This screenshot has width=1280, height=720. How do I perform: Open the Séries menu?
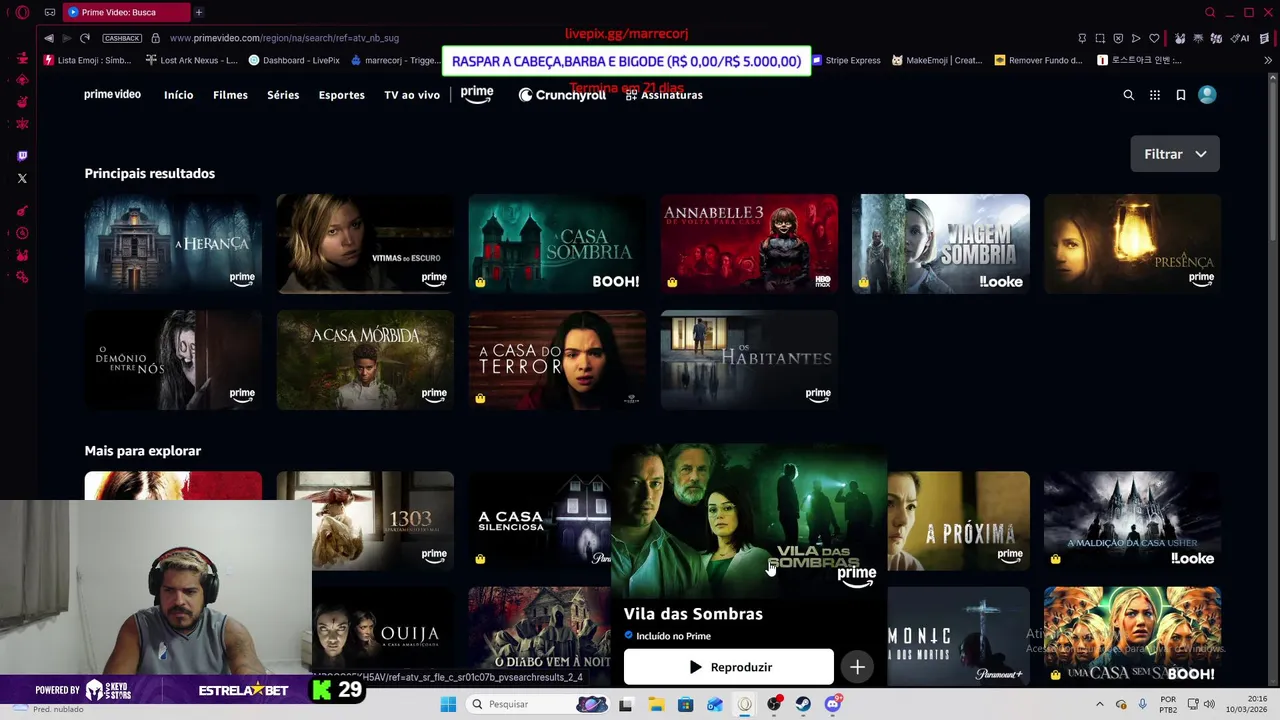(x=283, y=95)
